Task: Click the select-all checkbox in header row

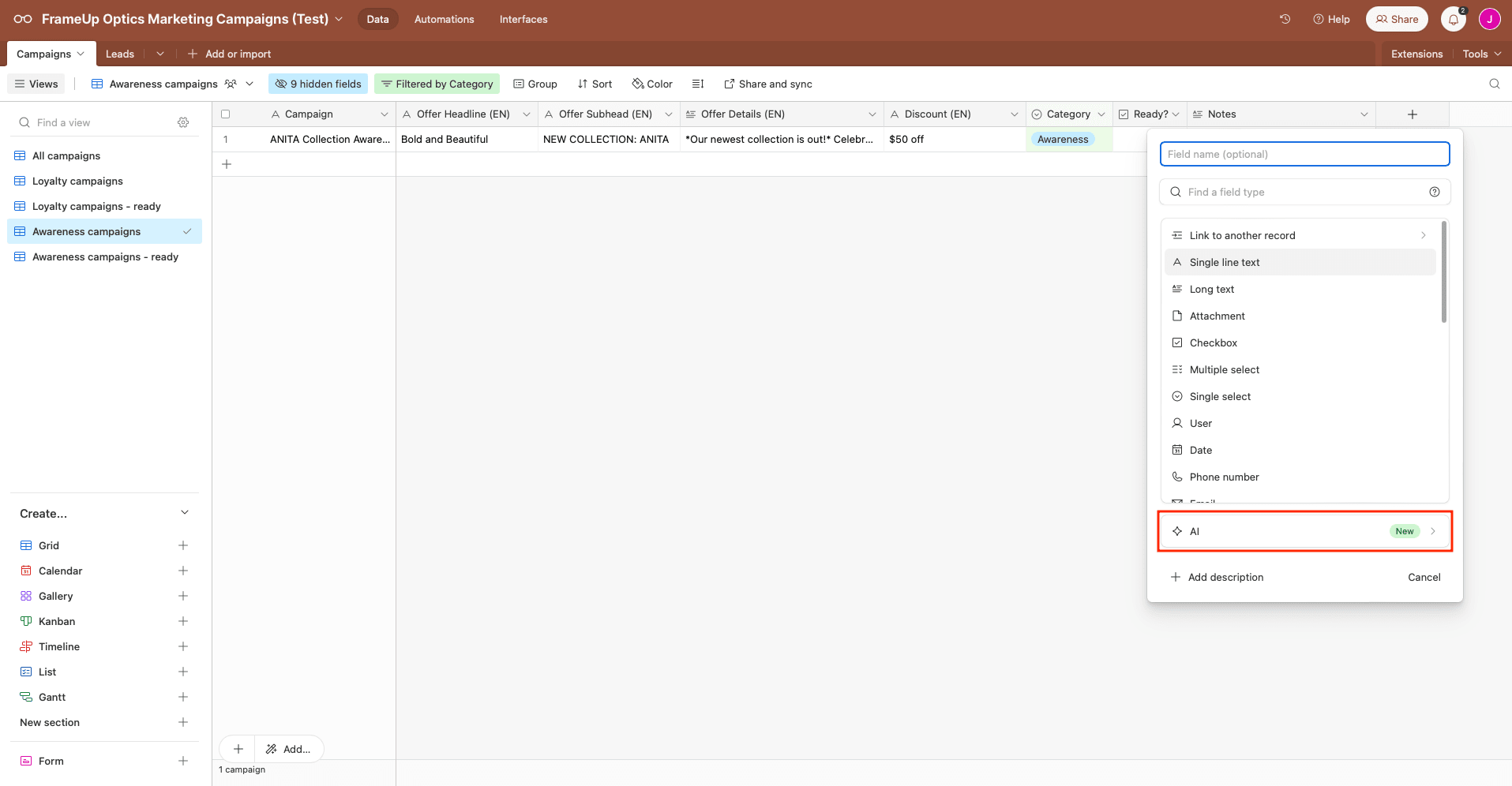Action: pyautogui.click(x=226, y=114)
